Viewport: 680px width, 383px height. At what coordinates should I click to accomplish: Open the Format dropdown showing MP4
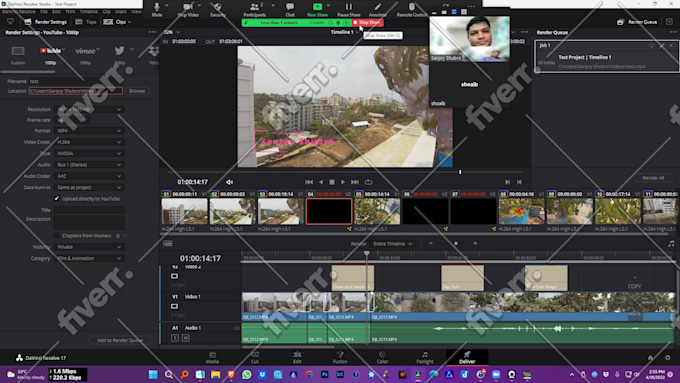pos(89,131)
